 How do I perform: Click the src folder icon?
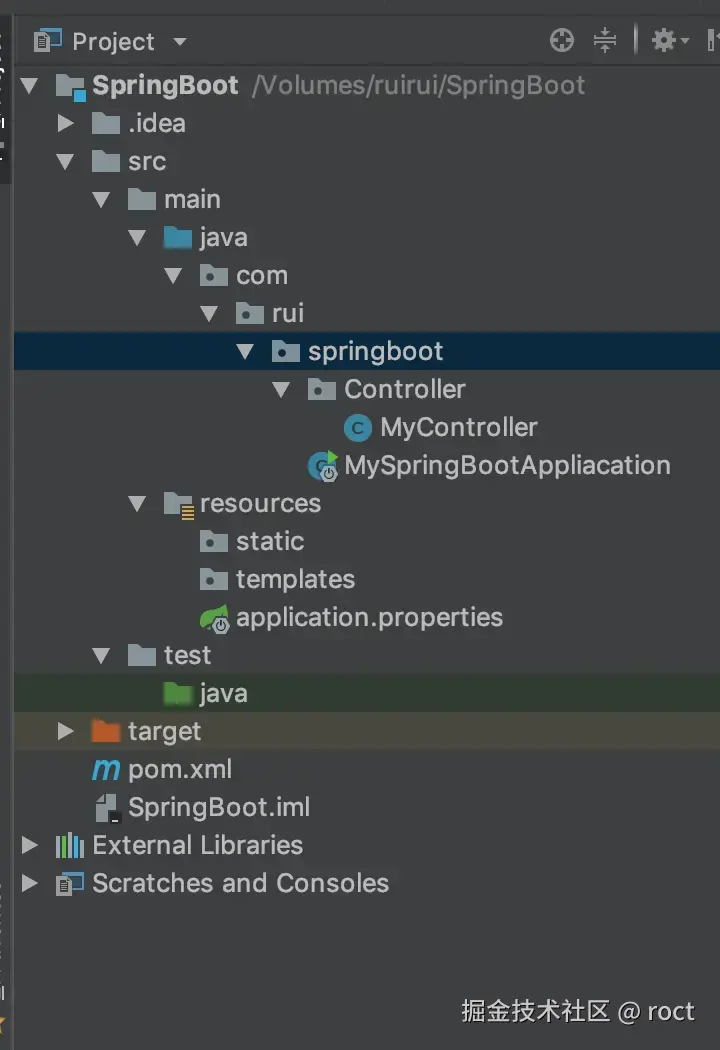click(106, 161)
